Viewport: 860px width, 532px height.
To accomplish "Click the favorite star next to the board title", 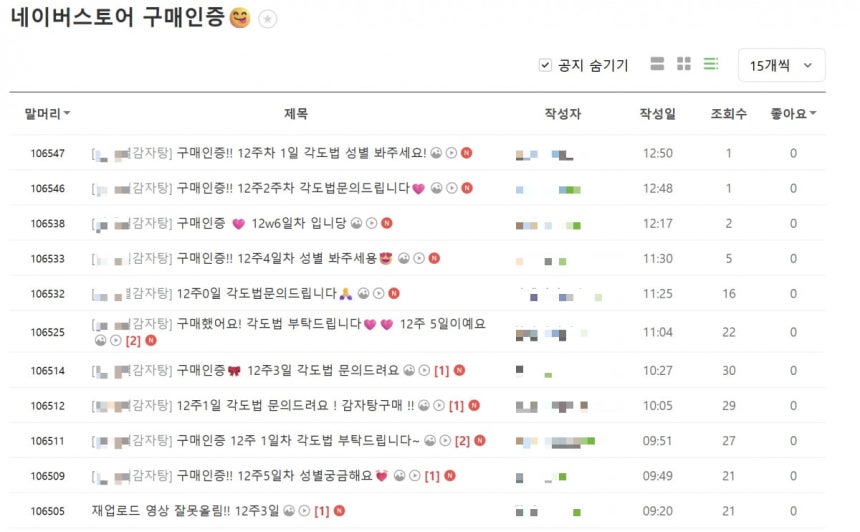I will [268, 19].
